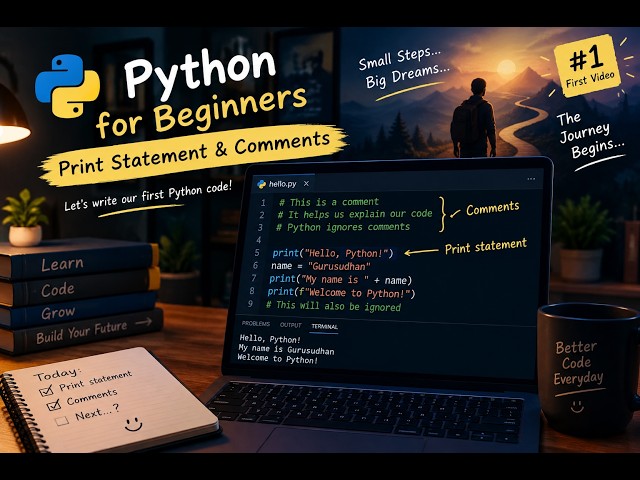Click code line name = "Gurusudhan"

pyautogui.click(x=321, y=266)
